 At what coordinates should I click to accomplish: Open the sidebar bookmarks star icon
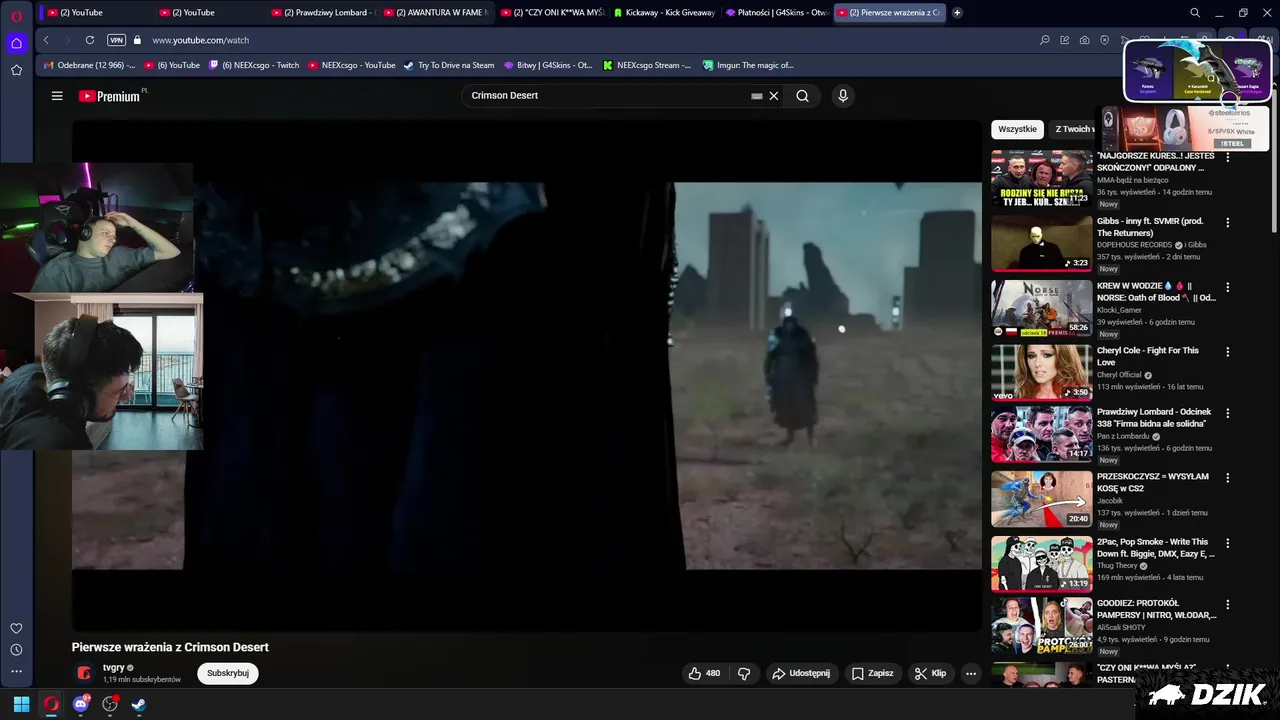pyautogui.click(x=16, y=70)
